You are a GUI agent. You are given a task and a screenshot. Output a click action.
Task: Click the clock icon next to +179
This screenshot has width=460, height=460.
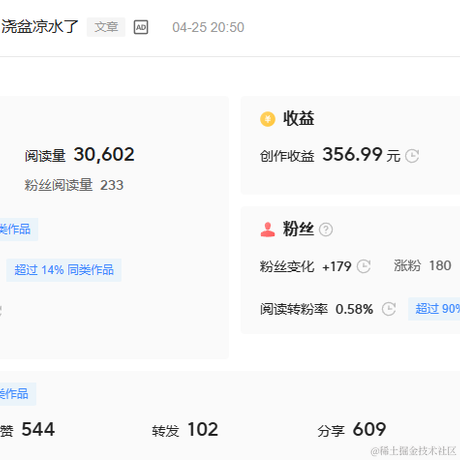pos(364,266)
